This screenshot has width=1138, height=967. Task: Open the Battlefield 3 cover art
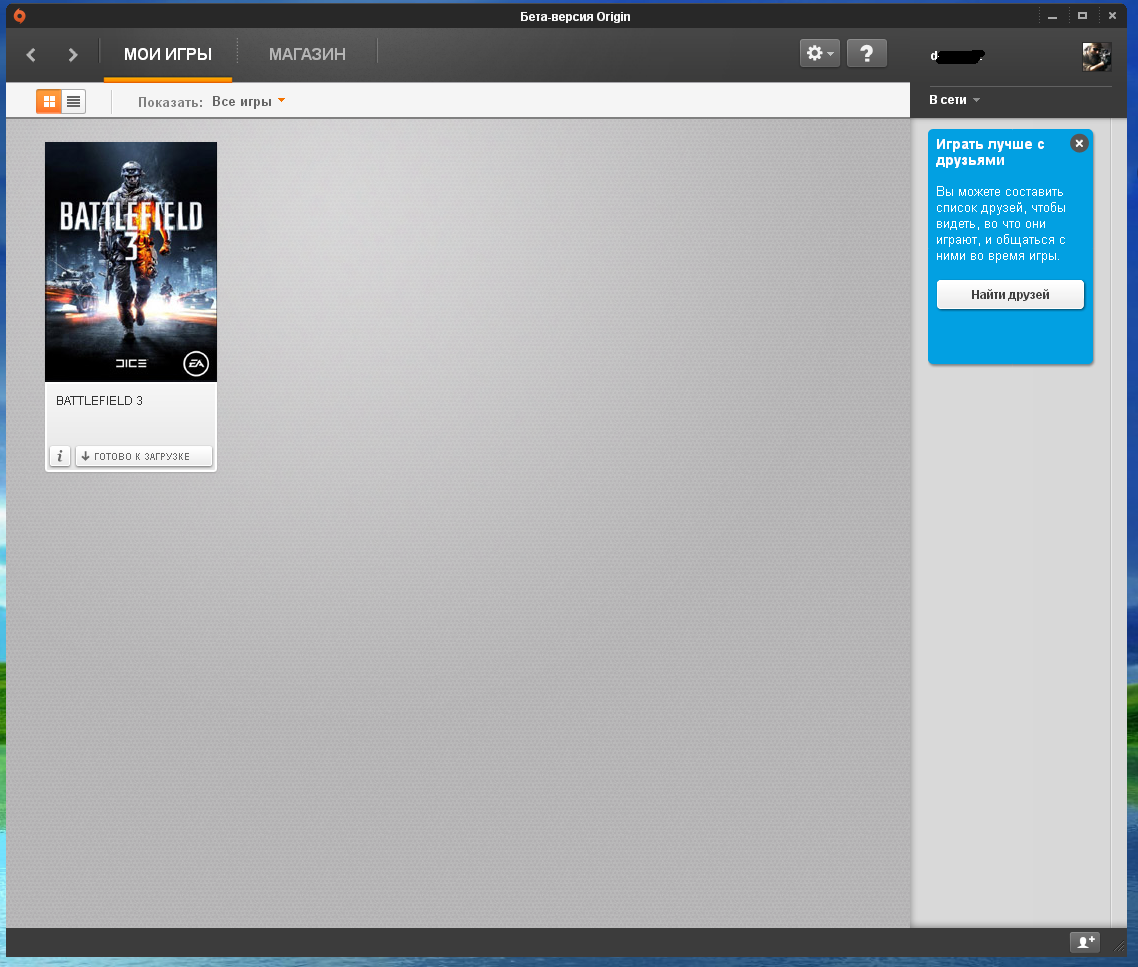pos(131,262)
